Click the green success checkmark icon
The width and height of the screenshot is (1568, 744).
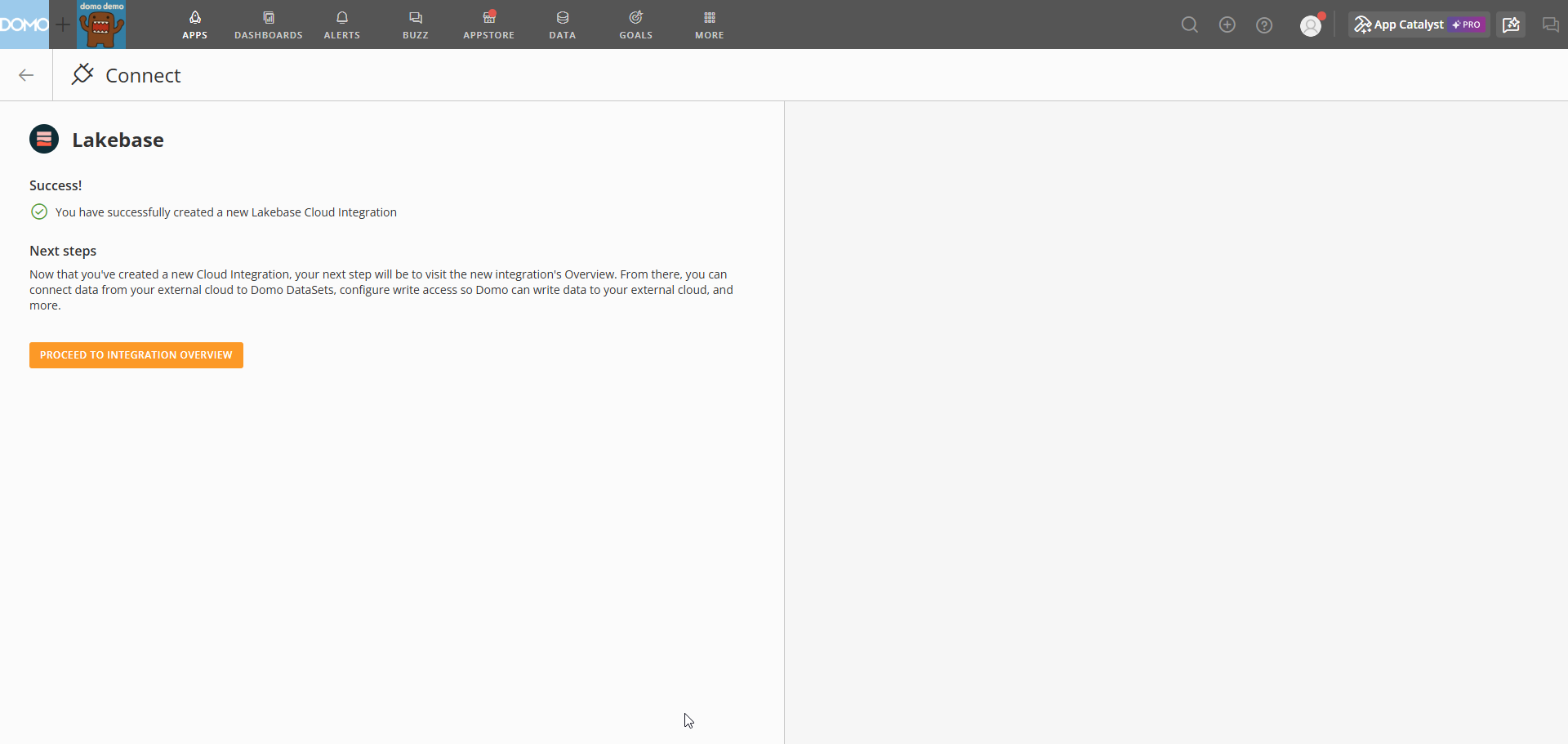39,212
